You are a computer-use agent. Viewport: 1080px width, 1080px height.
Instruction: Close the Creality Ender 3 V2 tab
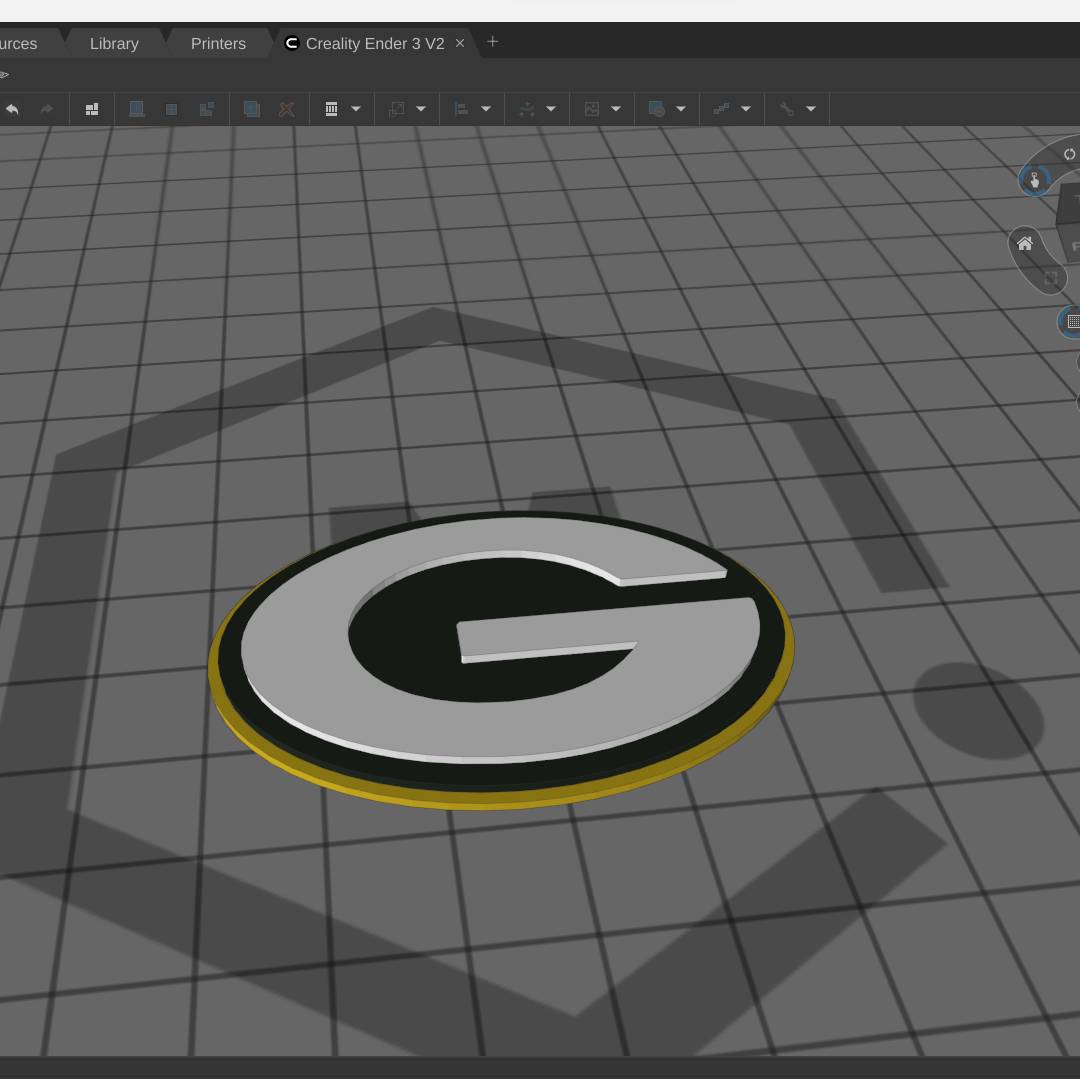coord(460,43)
